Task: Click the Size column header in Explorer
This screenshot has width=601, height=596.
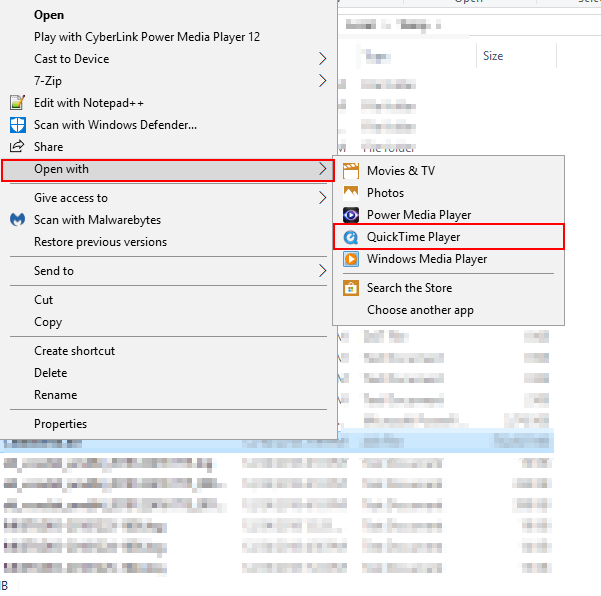Action: (516, 56)
